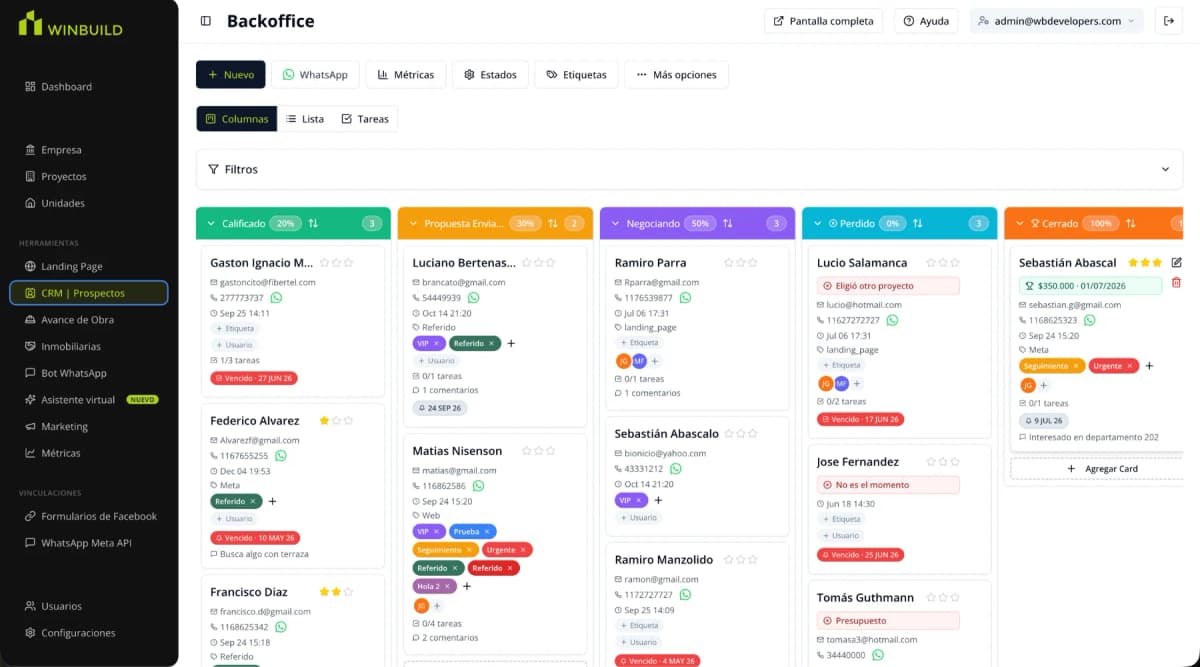The image size is (1200, 667).
Task: Rate Gaston Ignacio with the star rating
Action: 336,263
